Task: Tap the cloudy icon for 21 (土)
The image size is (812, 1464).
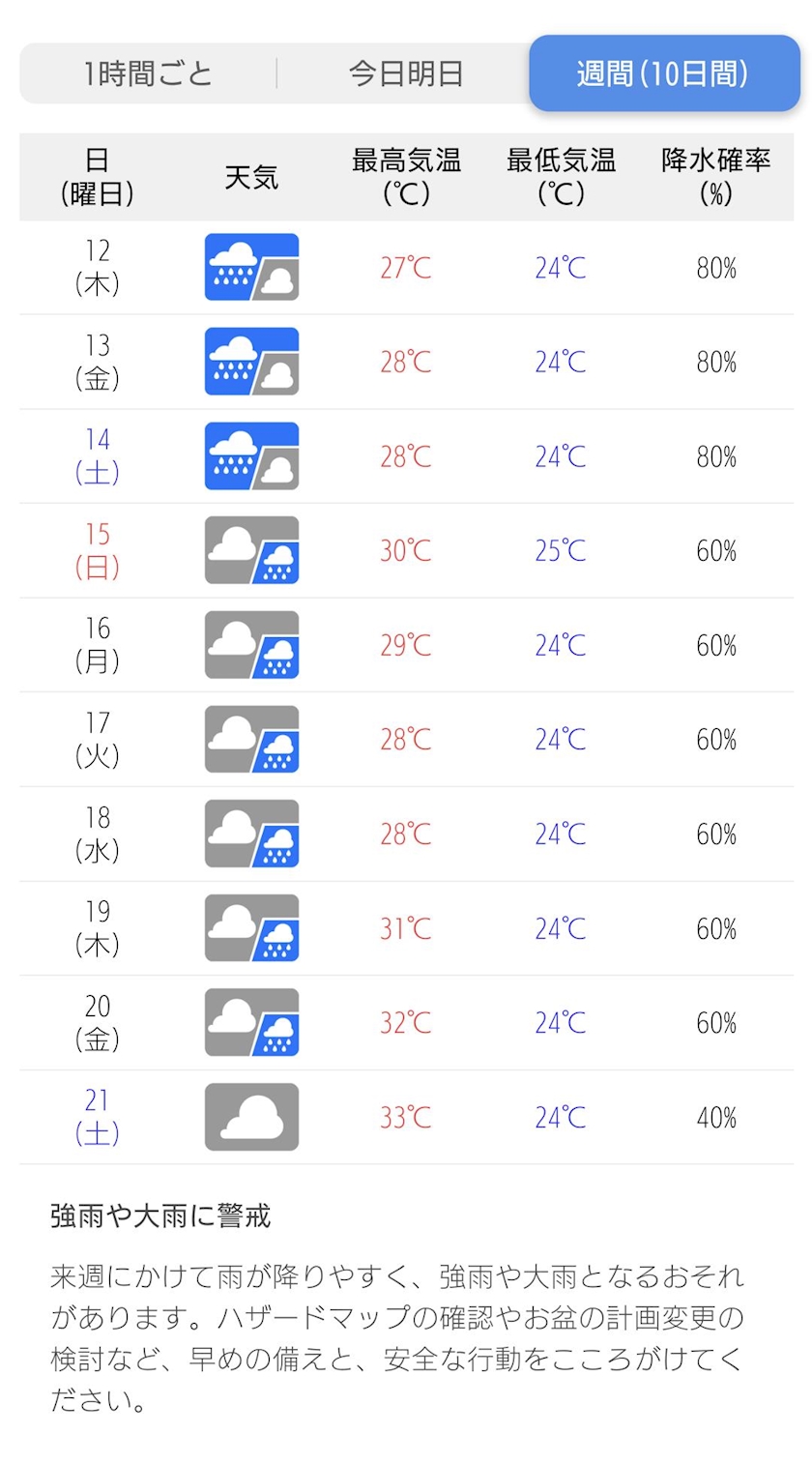Action: click(x=251, y=1117)
